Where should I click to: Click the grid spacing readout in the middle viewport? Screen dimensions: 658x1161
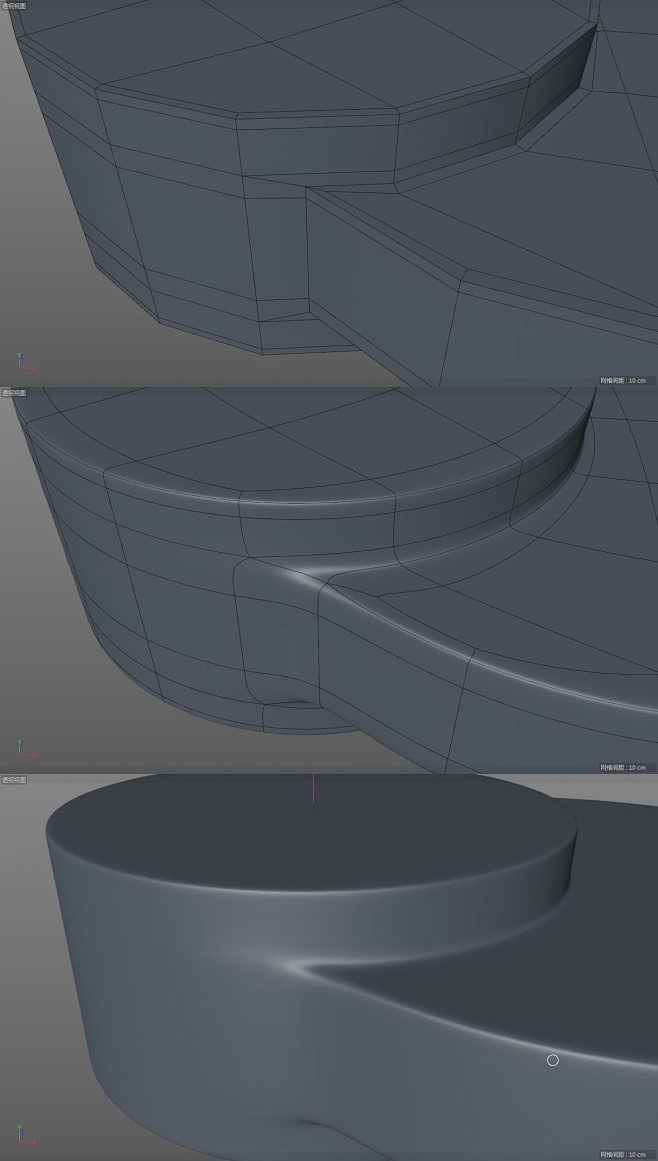coord(622,767)
